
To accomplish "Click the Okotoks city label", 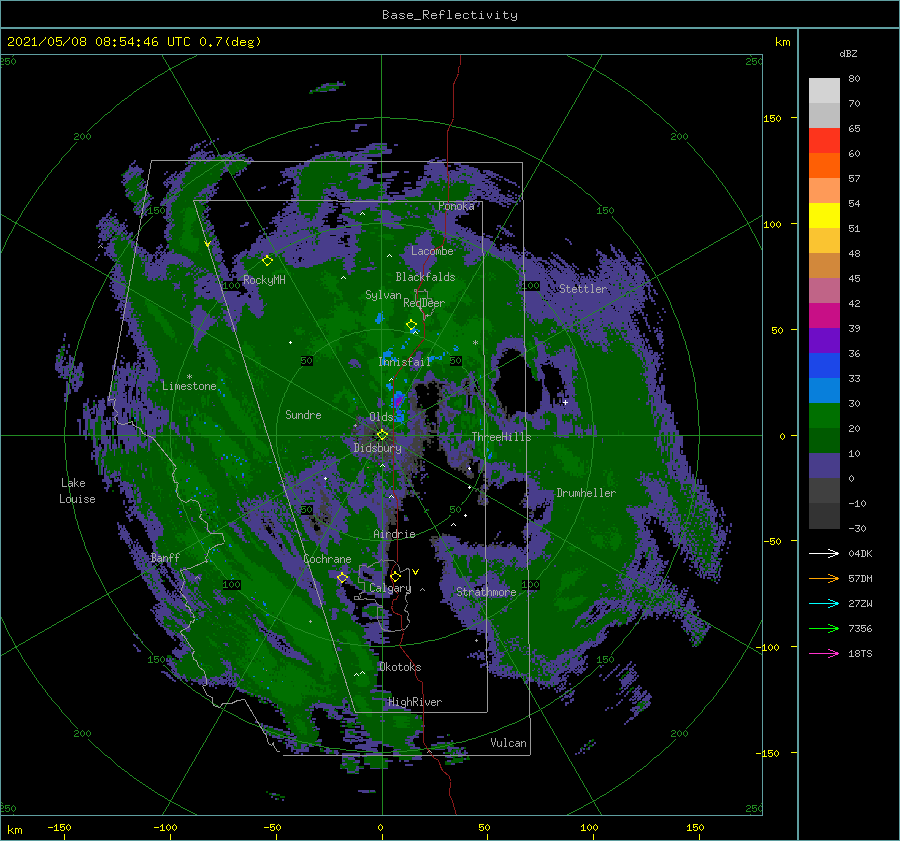I will tap(399, 667).
